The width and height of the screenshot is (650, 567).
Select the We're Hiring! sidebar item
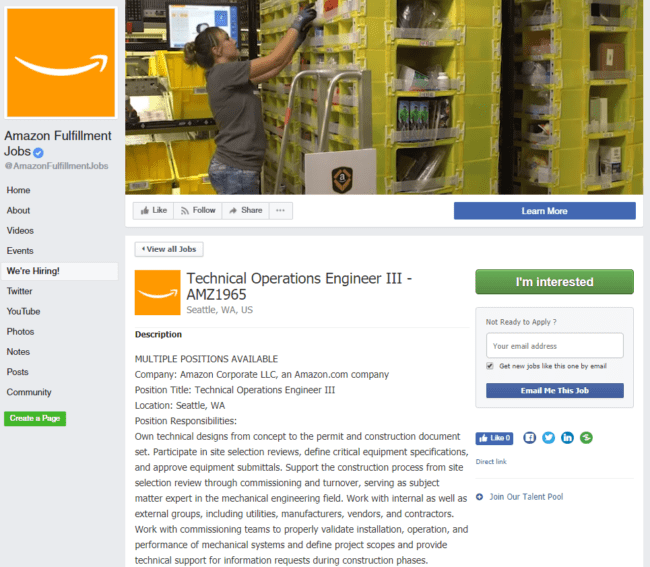60,271
